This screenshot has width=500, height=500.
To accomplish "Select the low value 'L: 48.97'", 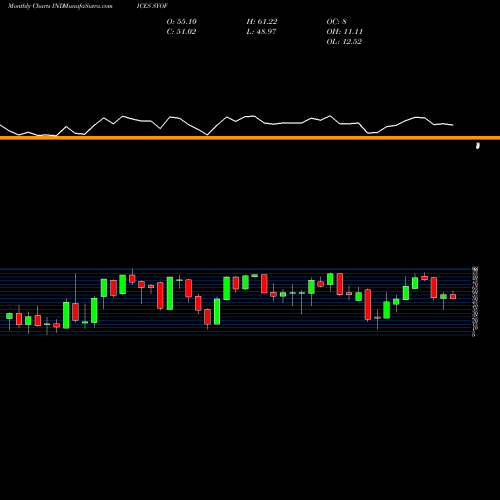I will point(261,32).
